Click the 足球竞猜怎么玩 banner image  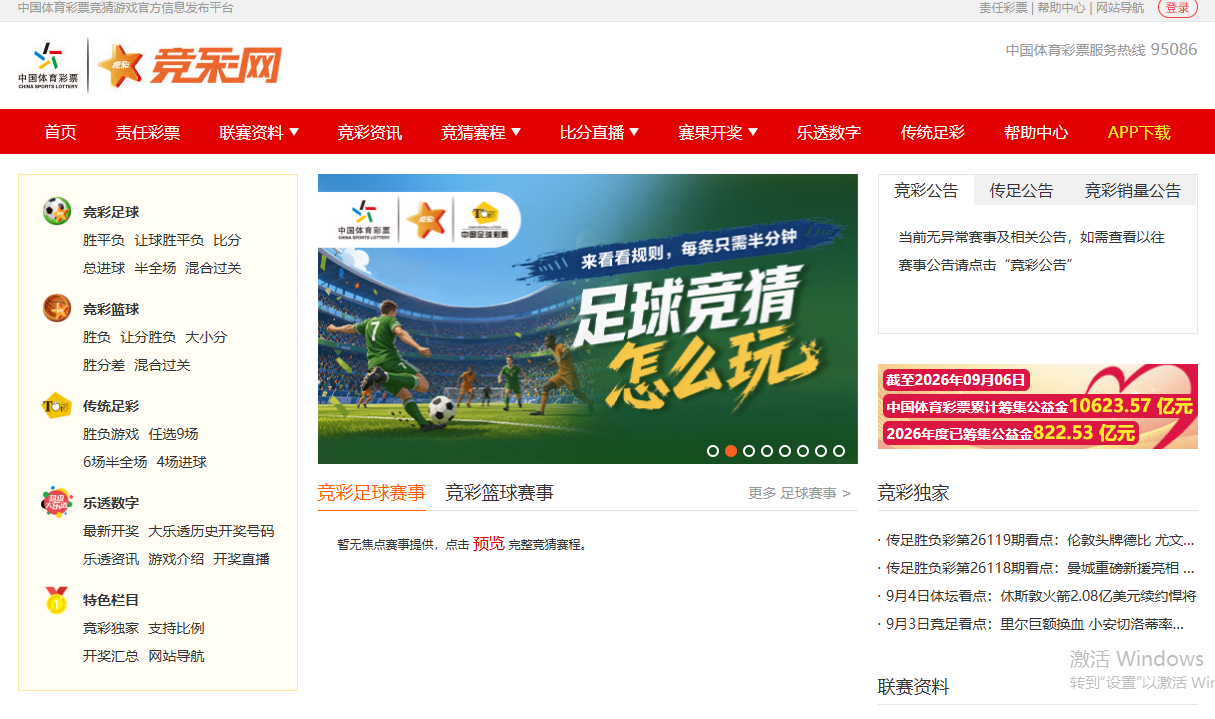[588, 319]
